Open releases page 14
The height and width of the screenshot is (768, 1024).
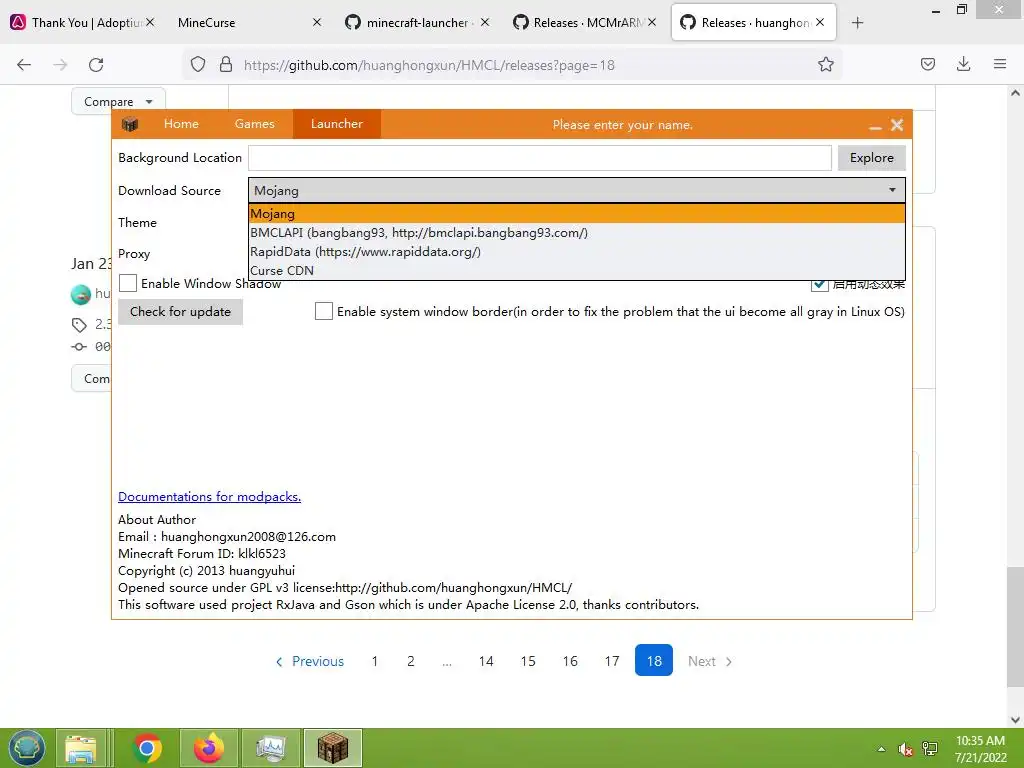486,661
